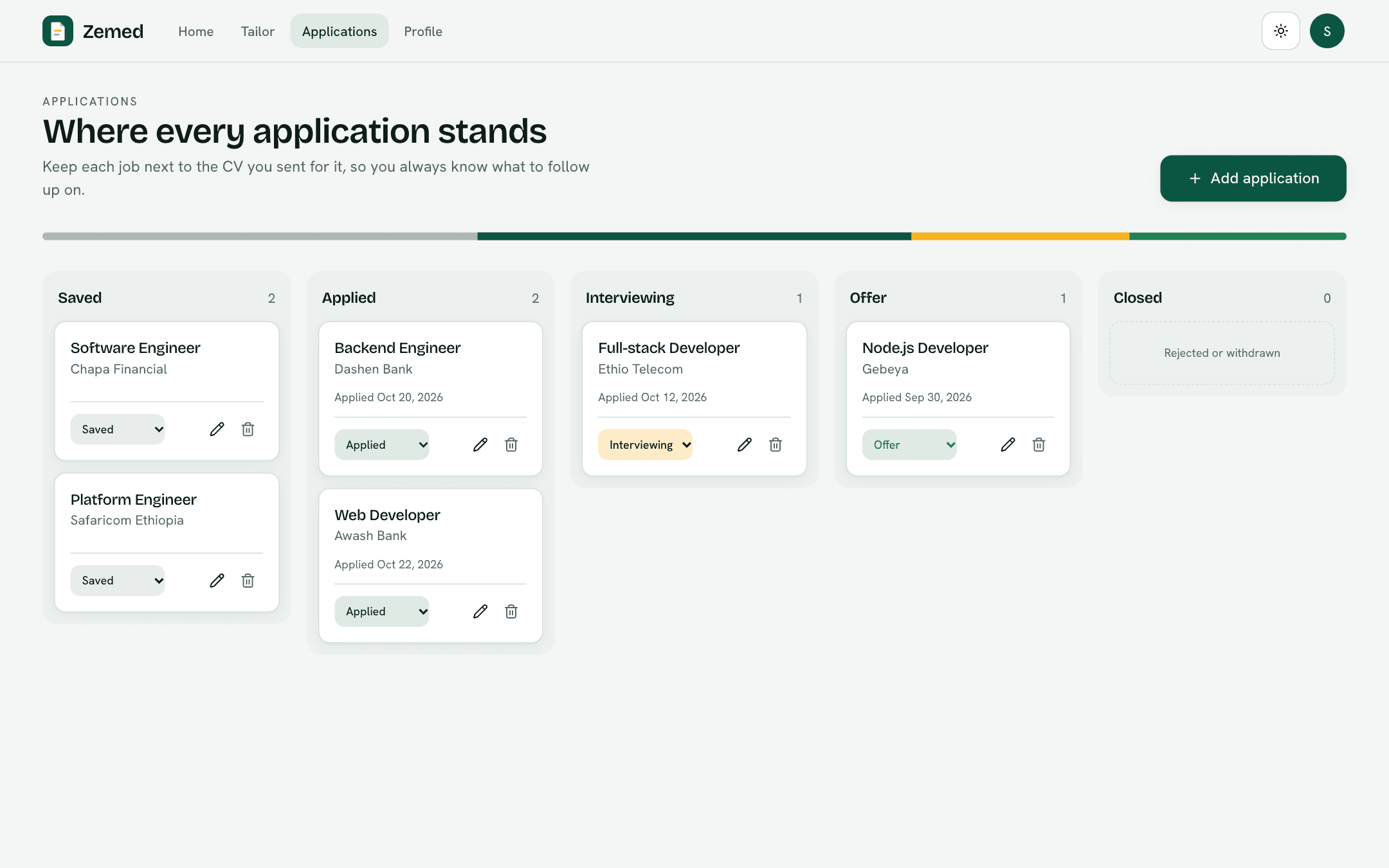Click the Zemed logo icon

point(58,31)
